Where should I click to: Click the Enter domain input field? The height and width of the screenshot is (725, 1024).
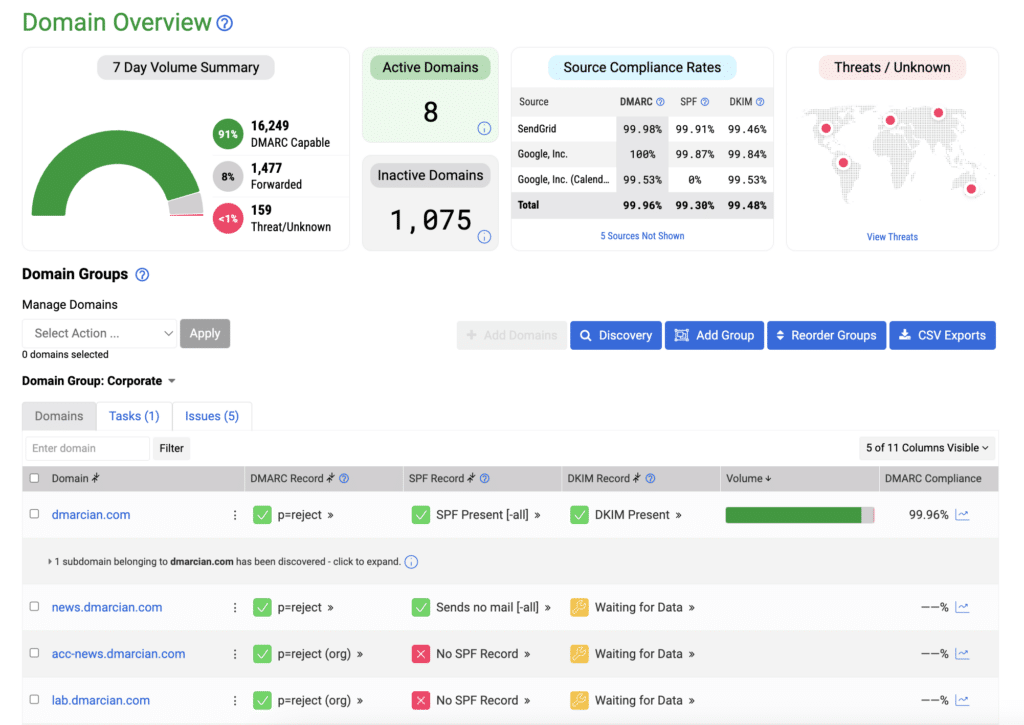tap(86, 448)
